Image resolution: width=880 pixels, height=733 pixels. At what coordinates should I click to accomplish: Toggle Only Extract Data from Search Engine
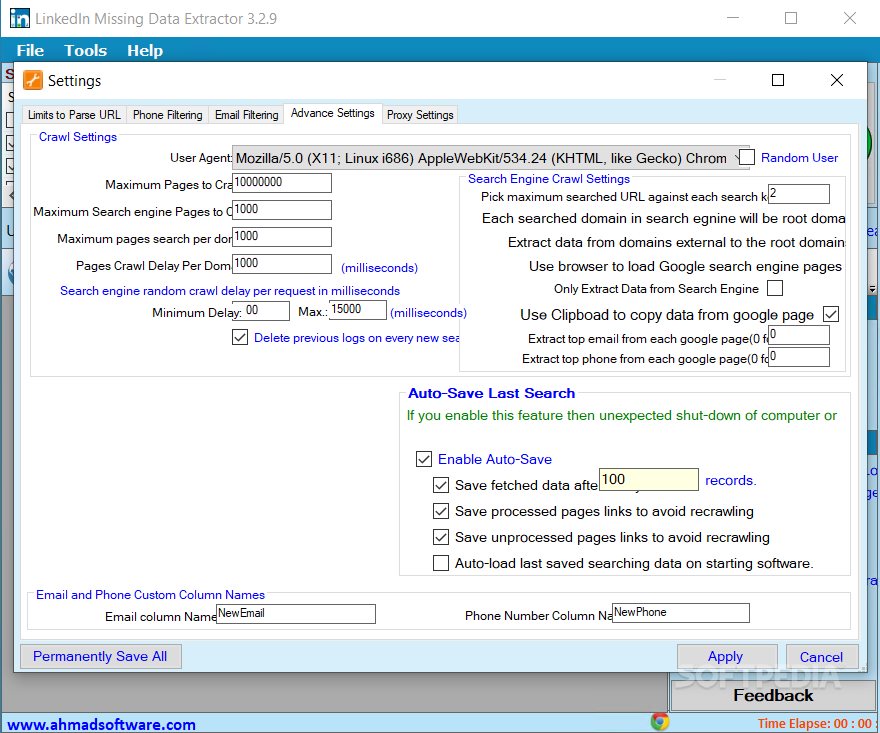coord(775,288)
